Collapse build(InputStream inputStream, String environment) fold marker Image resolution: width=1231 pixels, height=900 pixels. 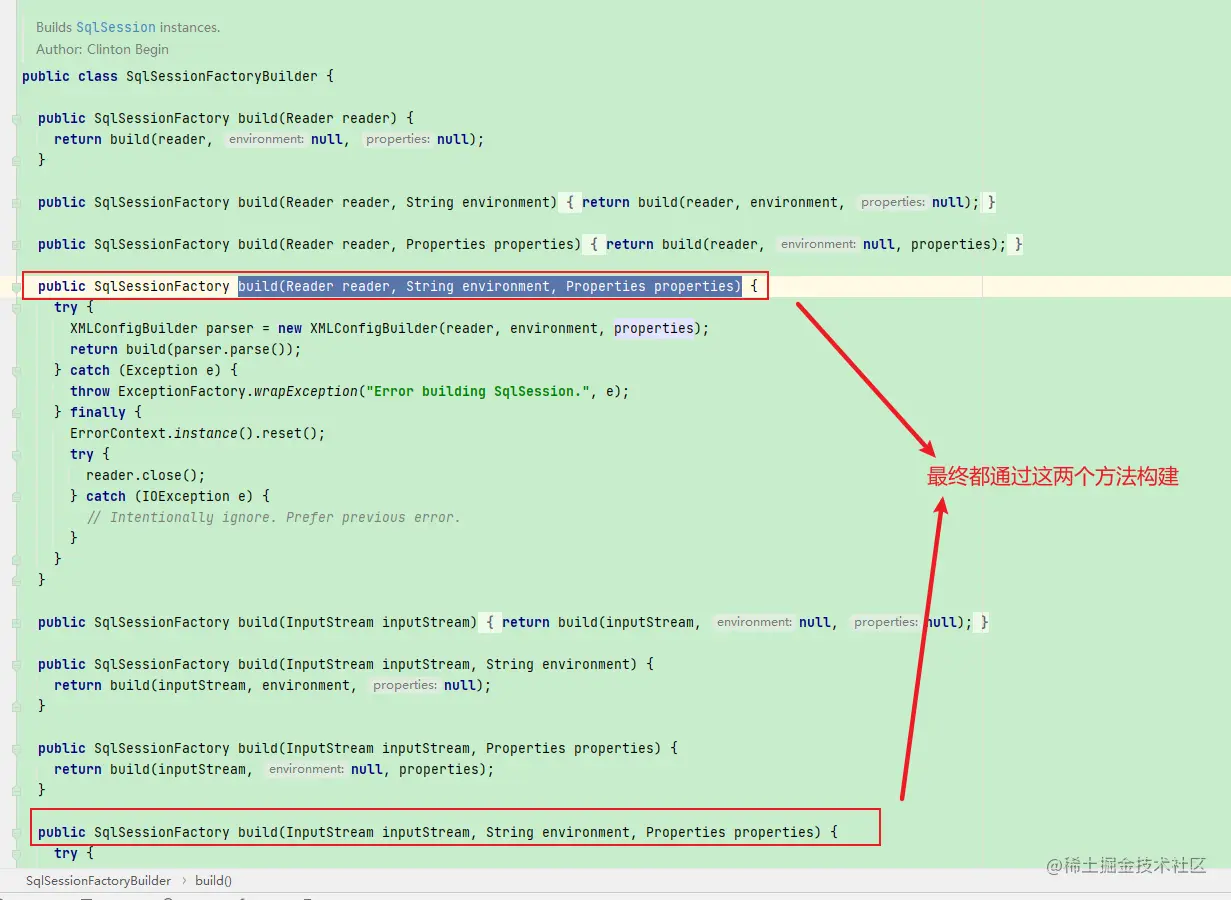[15, 664]
